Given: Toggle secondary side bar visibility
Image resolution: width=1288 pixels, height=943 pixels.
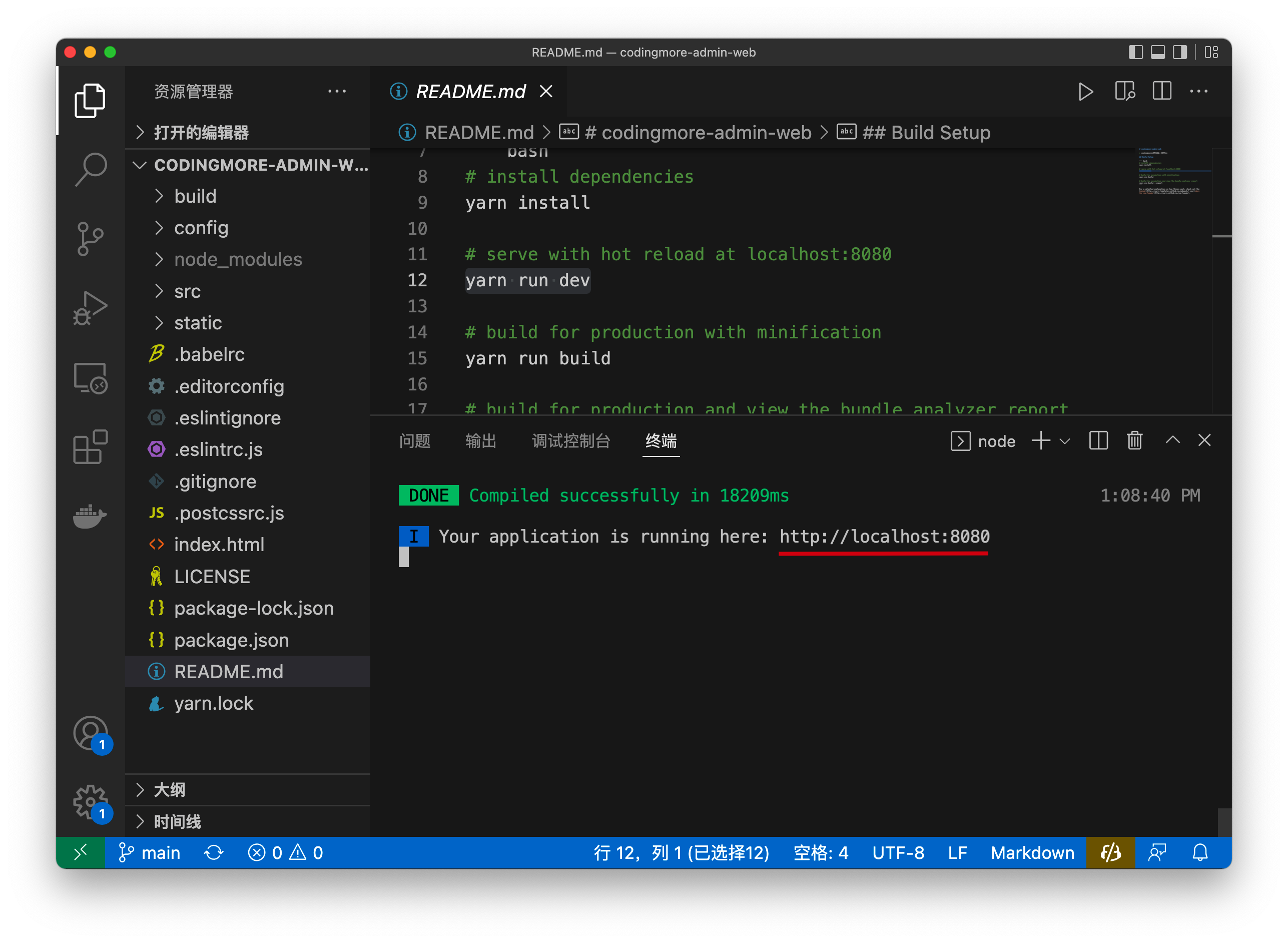Looking at the screenshot, I should coord(1179,53).
